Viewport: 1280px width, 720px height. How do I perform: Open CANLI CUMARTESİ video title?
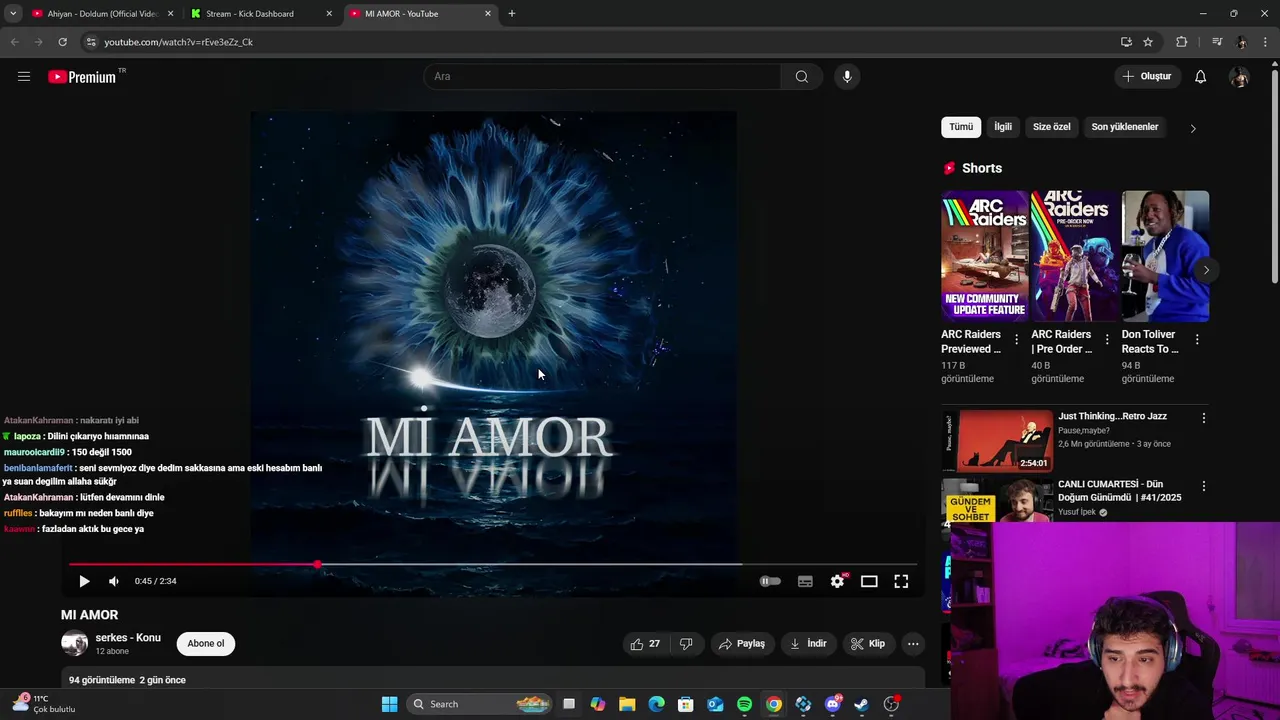(1119, 491)
